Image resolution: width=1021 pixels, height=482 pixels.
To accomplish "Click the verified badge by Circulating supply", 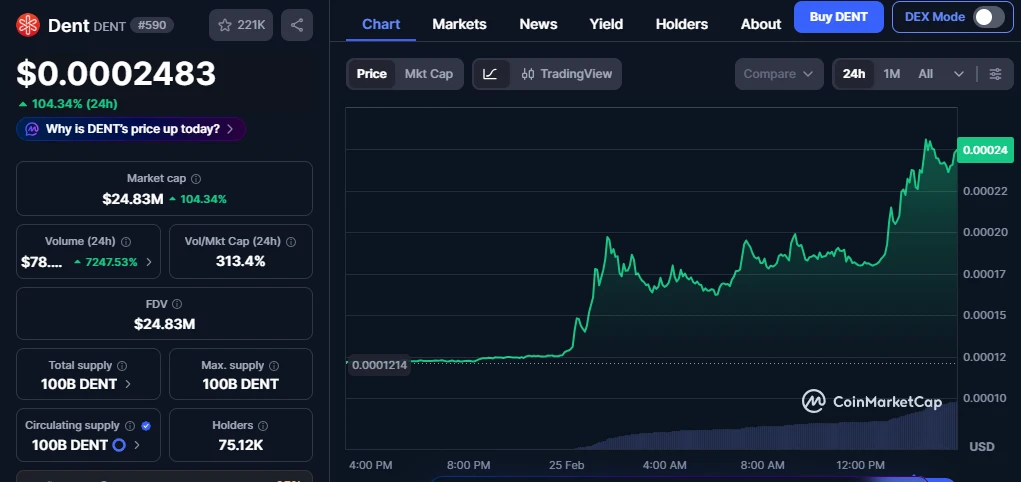I will 146,426.
